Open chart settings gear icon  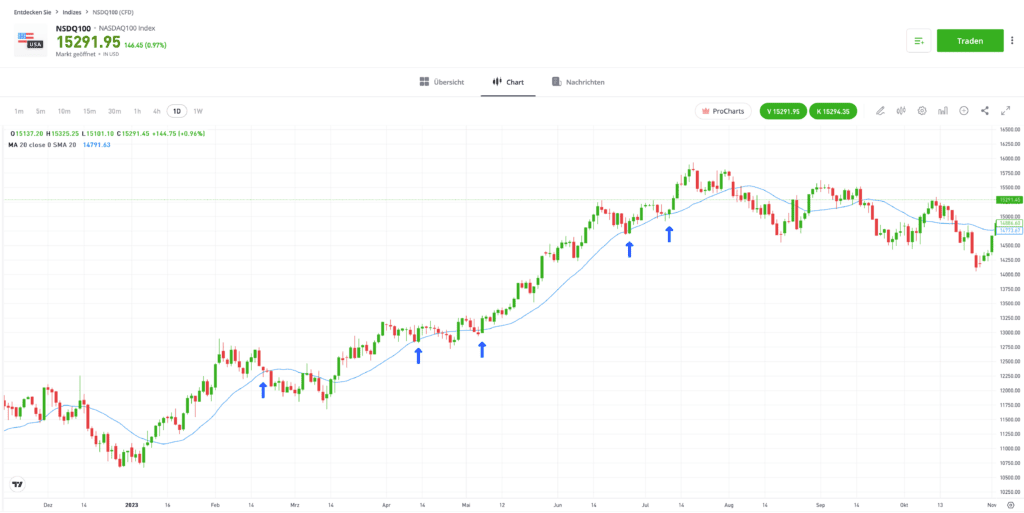pos(922,111)
